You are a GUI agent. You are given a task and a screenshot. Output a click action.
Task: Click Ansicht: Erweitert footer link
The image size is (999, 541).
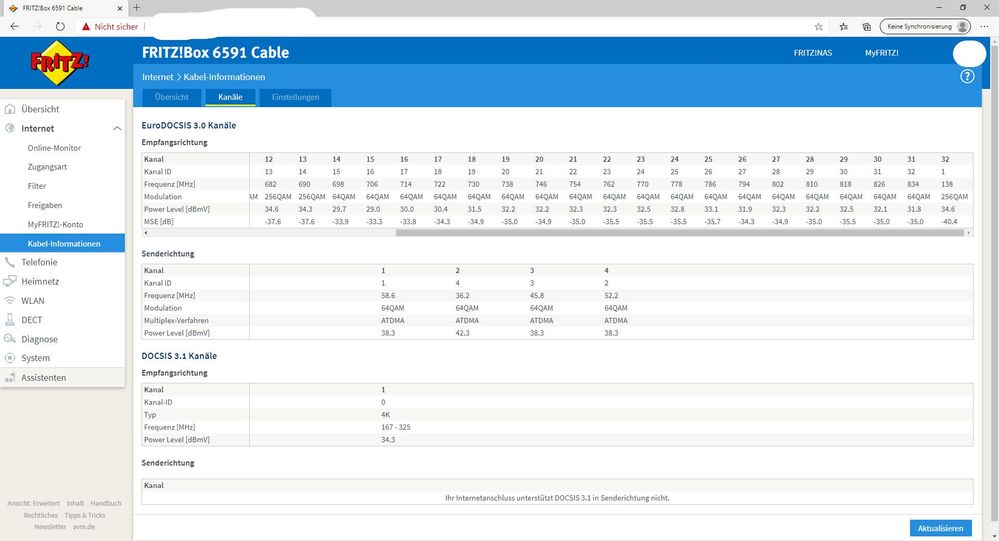point(34,503)
